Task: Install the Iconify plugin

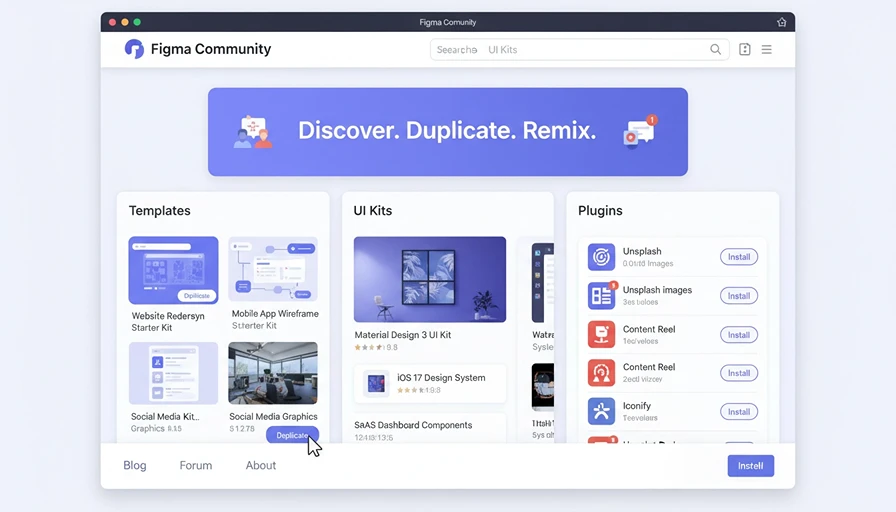Action: (x=739, y=412)
